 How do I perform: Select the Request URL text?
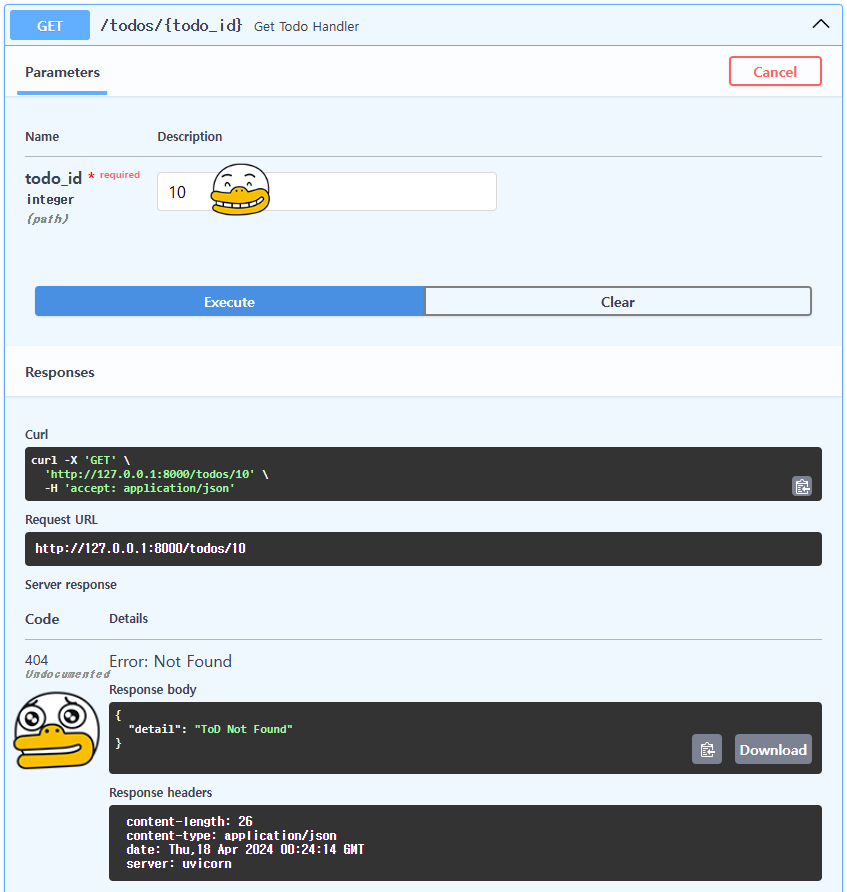point(141,548)
